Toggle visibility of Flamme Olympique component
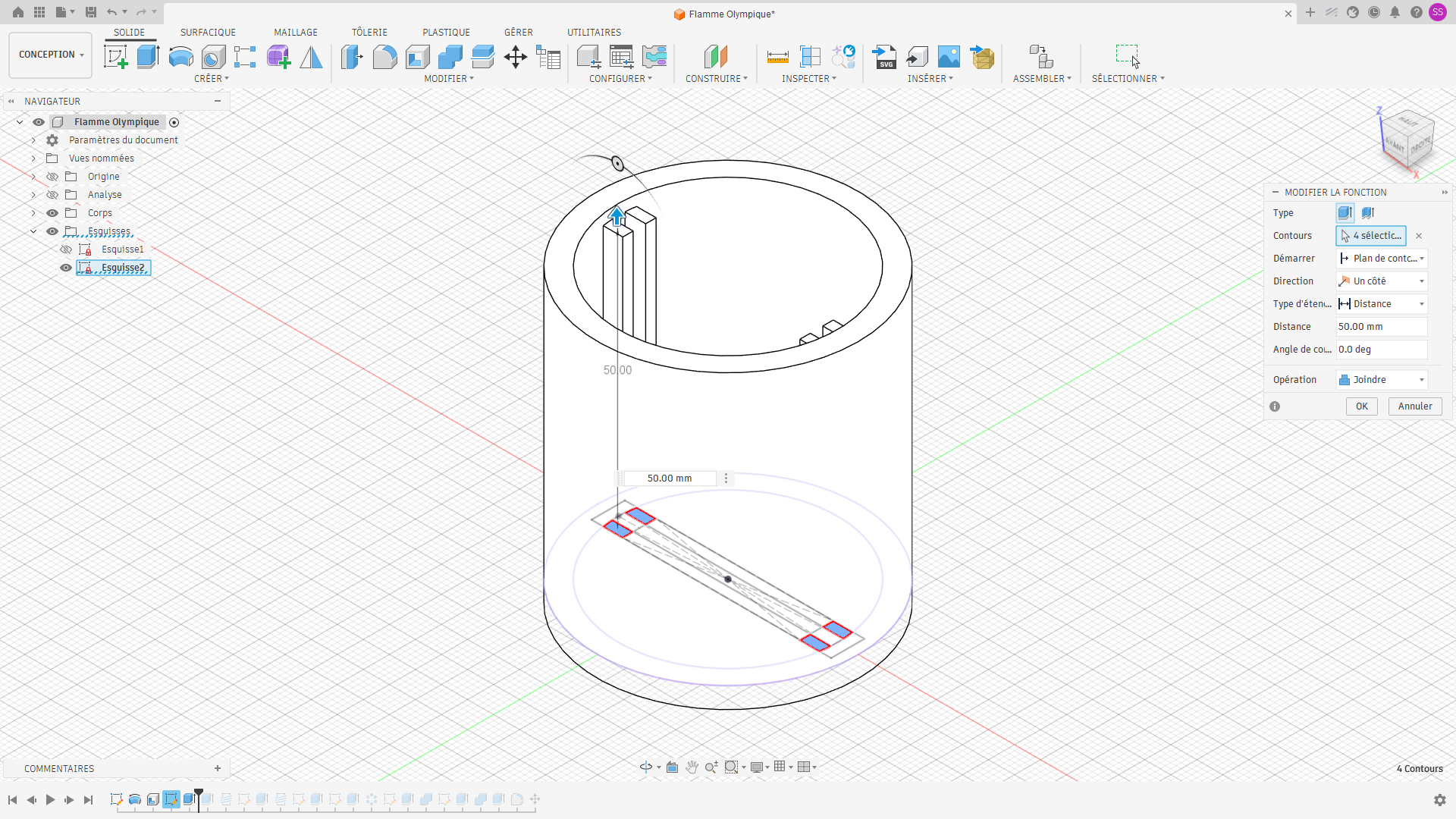This screenshot has height=819, width=1456. point(39,122)
